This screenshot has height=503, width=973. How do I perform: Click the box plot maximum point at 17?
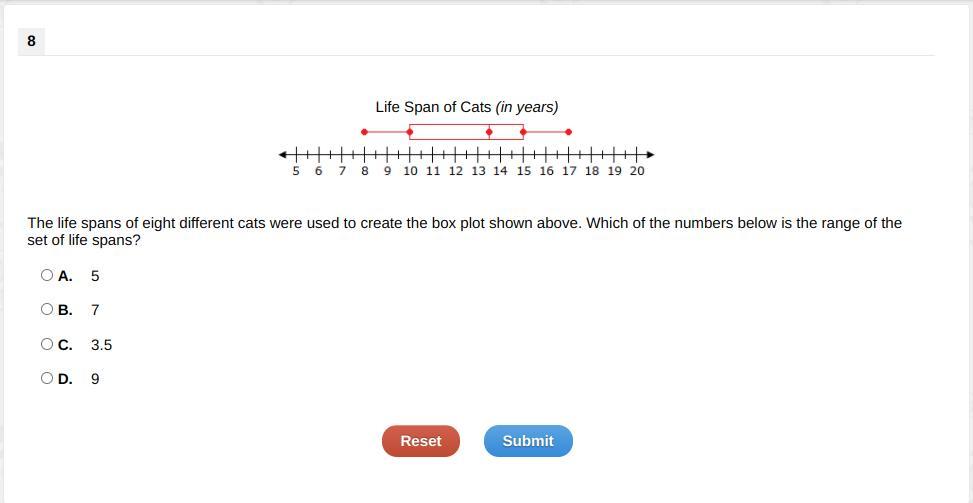tap(569, 132)
